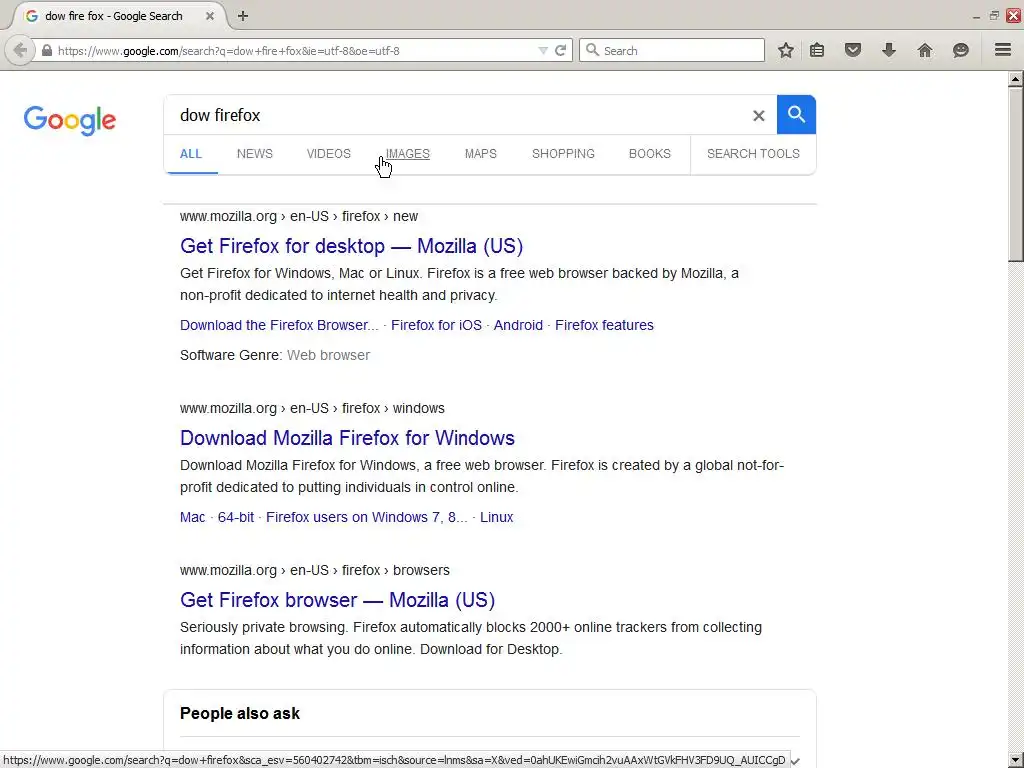
Task: Open 'Download the Firefox Browser...' sitelink
Action: tap(279, 325)
